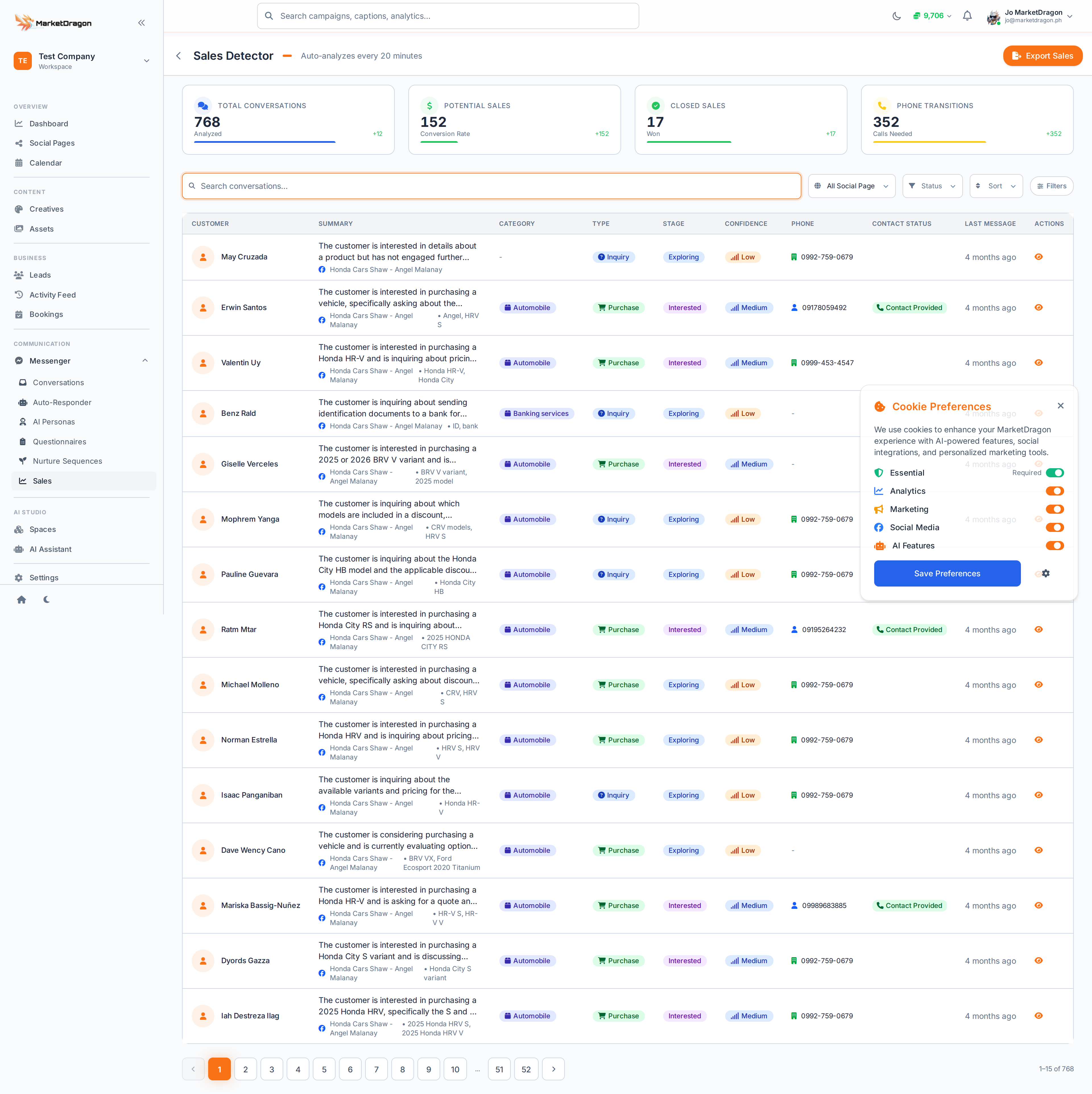Go to Social Pages
The image size is (1092, 1094).
[x=52, y=143]
